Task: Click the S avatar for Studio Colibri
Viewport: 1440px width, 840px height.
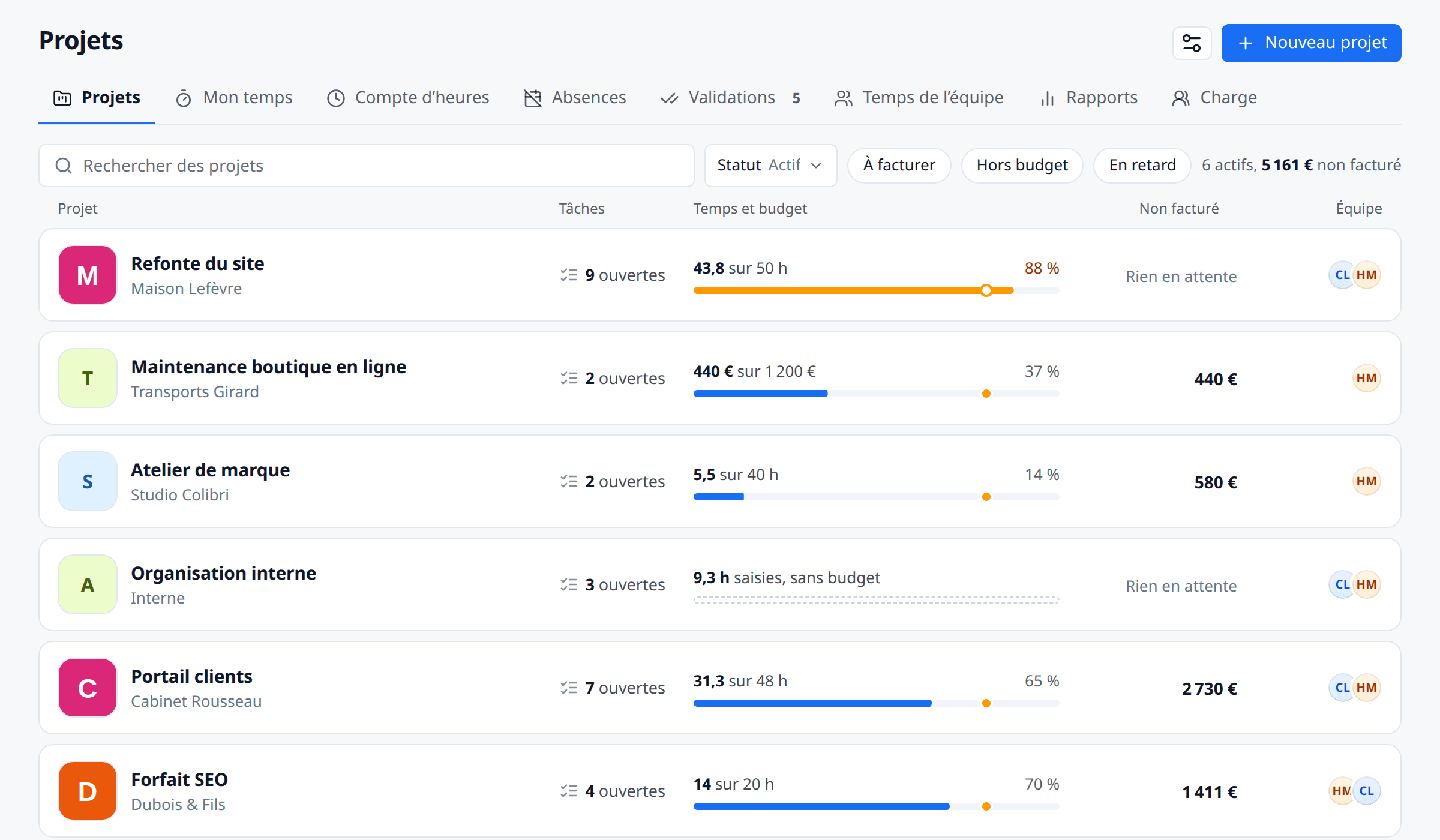Action: coord(88,481)
